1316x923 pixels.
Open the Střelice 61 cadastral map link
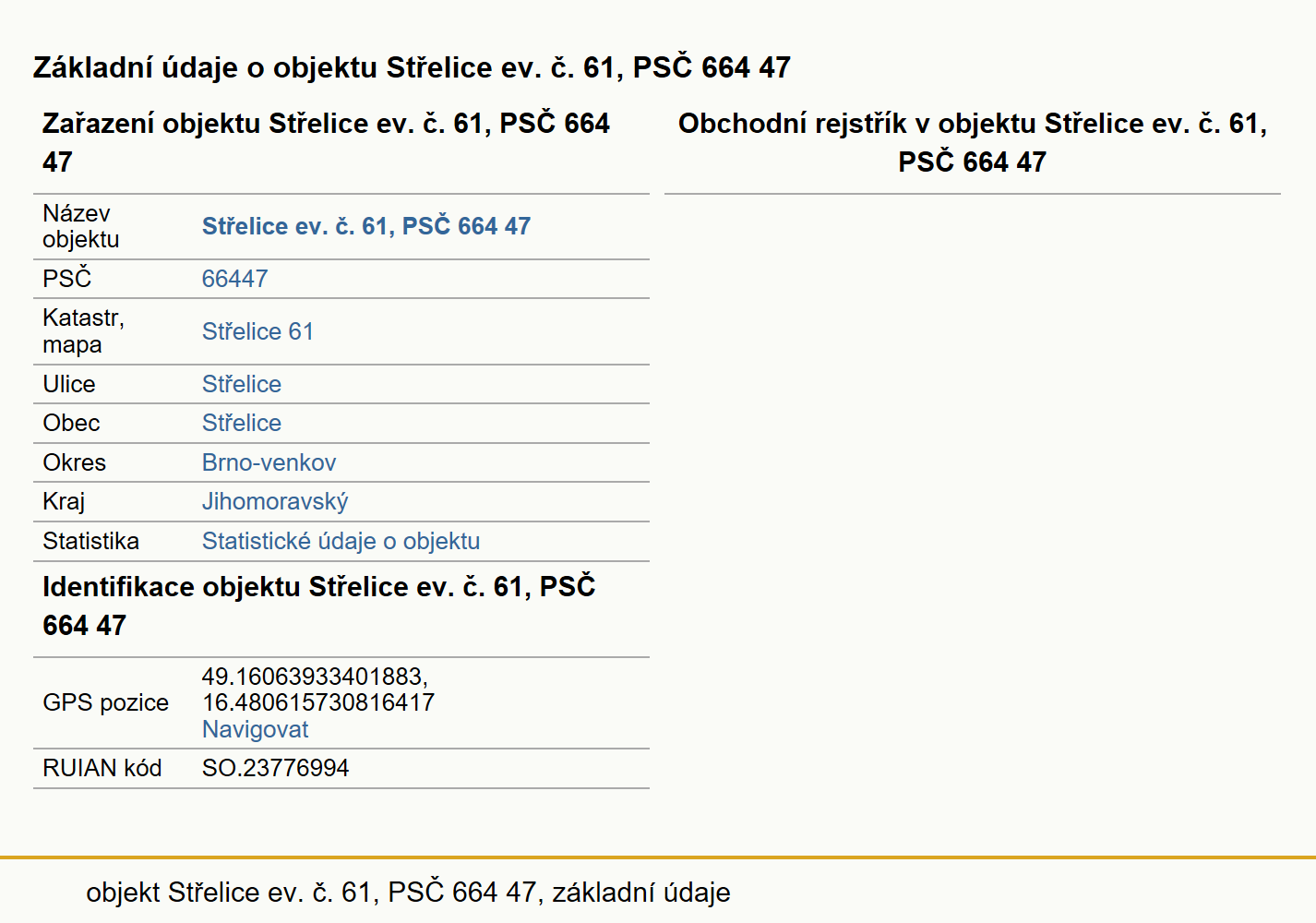click(257, 331)
